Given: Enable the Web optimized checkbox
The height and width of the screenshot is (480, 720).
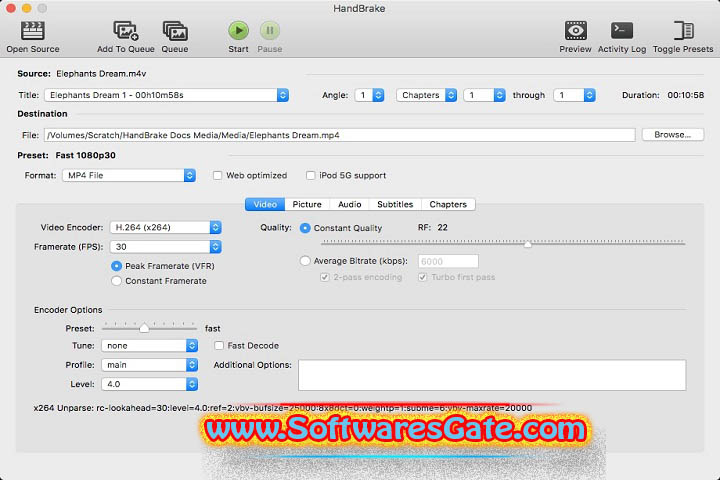Looking at the screenshot, I should click(x=218, y=175).
